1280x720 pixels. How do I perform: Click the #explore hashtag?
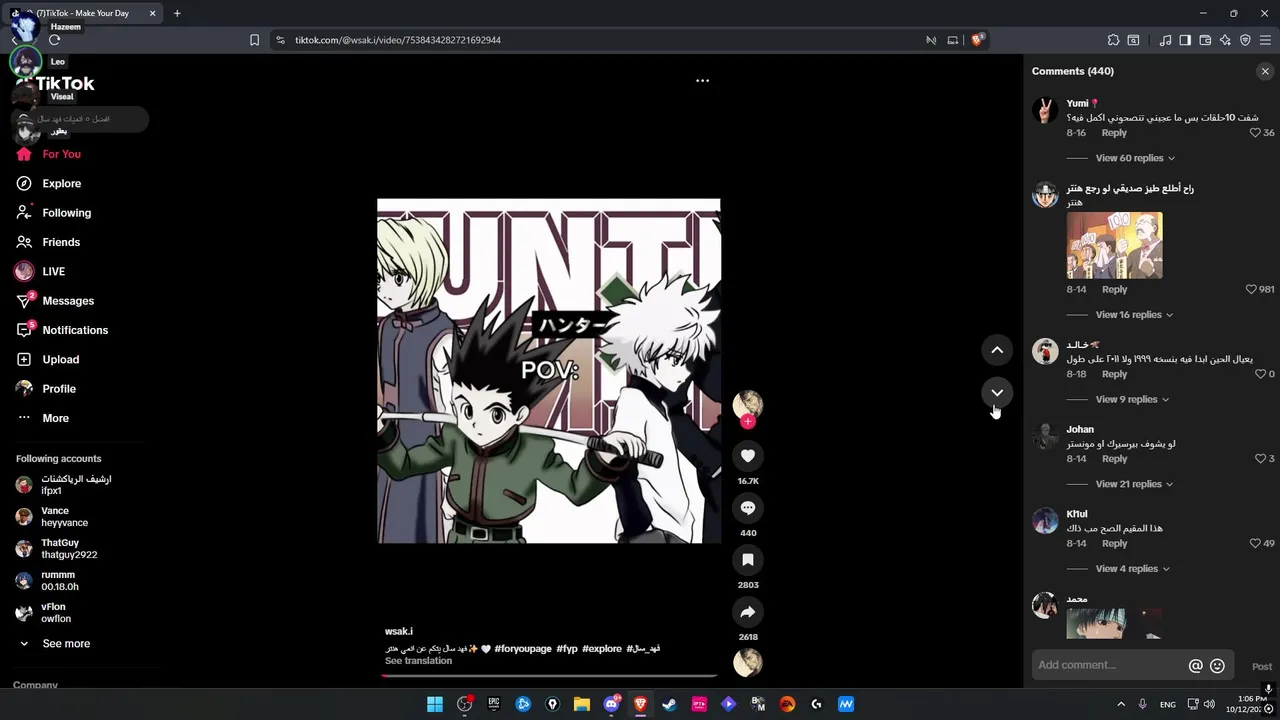602,649
